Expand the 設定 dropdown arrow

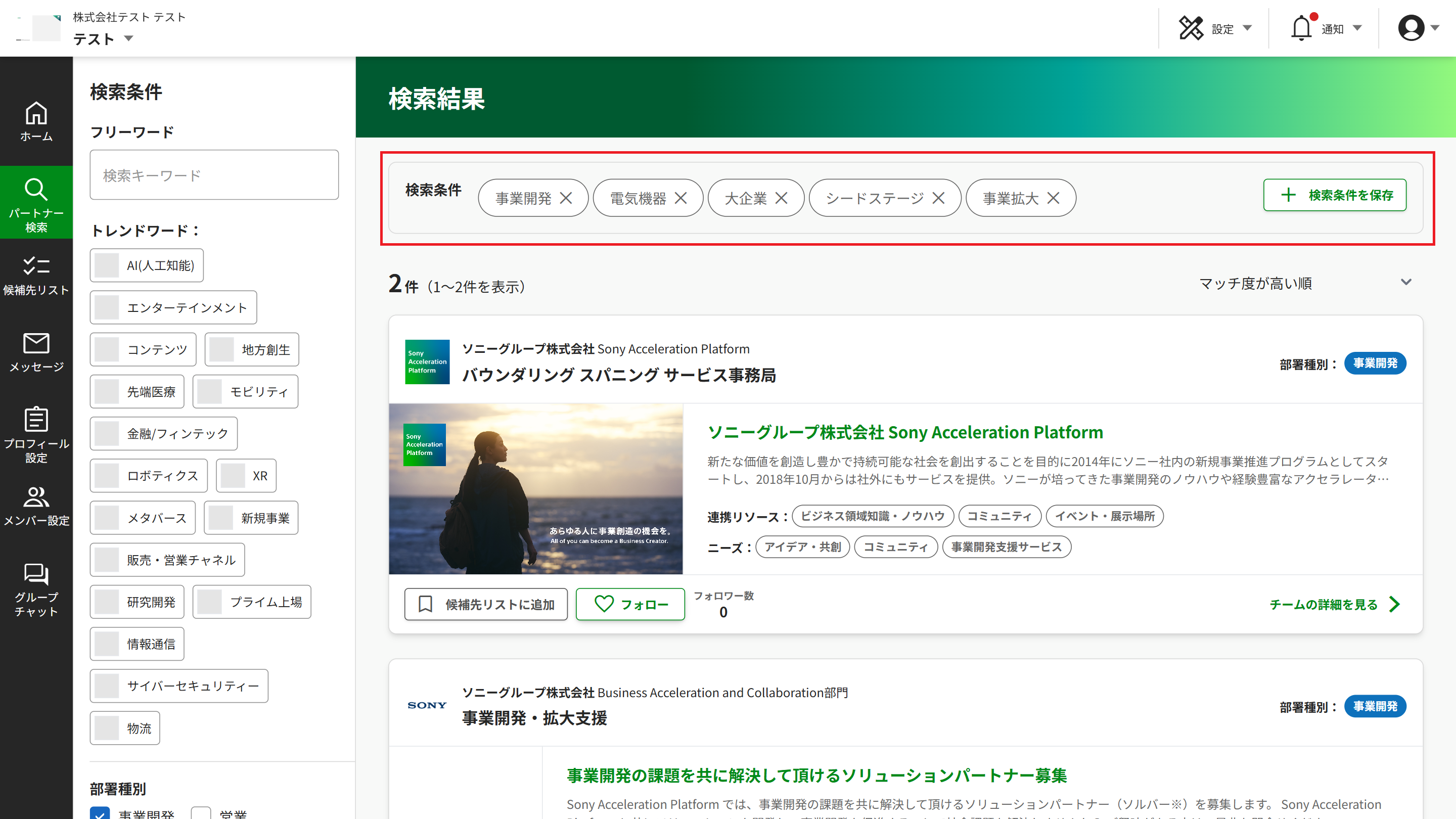(x=1247, y=28)
